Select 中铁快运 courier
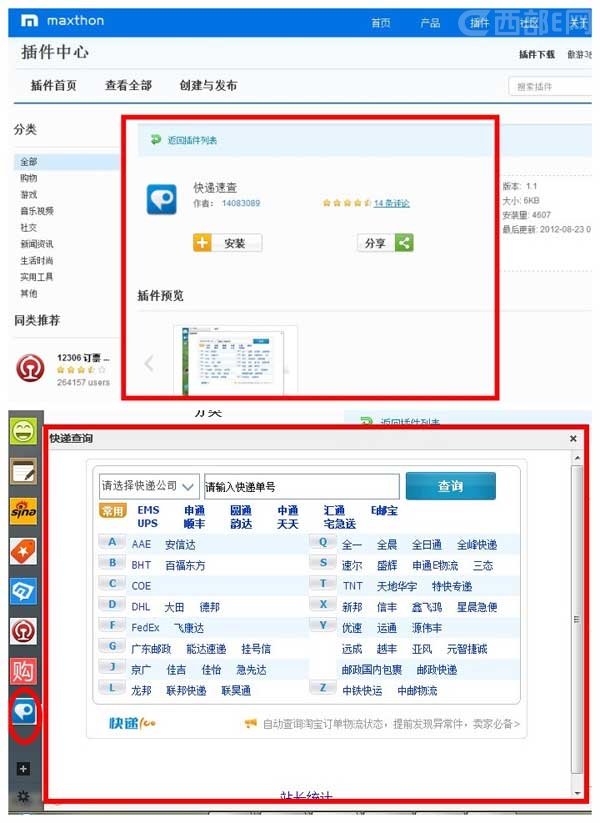The width and height of the screenshot is (600, 823). coord(362,691)
